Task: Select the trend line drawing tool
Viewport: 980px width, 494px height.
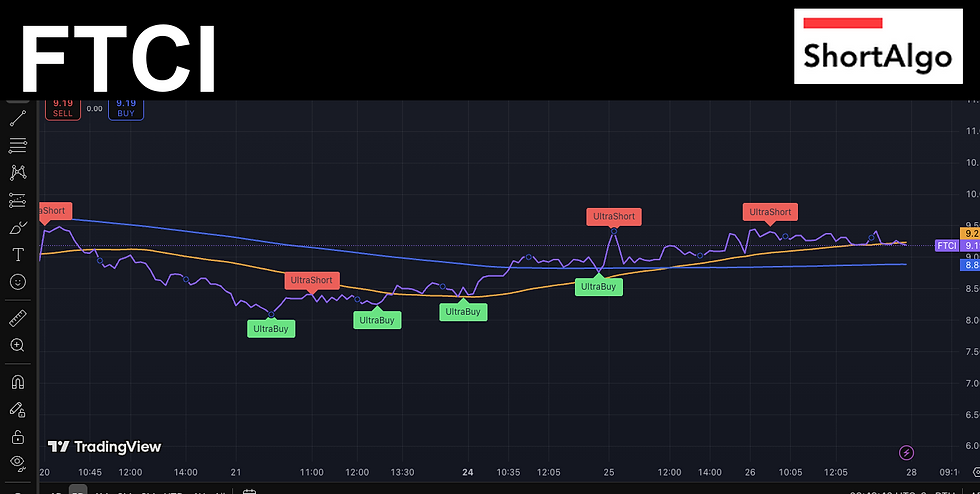Action: point(18,118)
